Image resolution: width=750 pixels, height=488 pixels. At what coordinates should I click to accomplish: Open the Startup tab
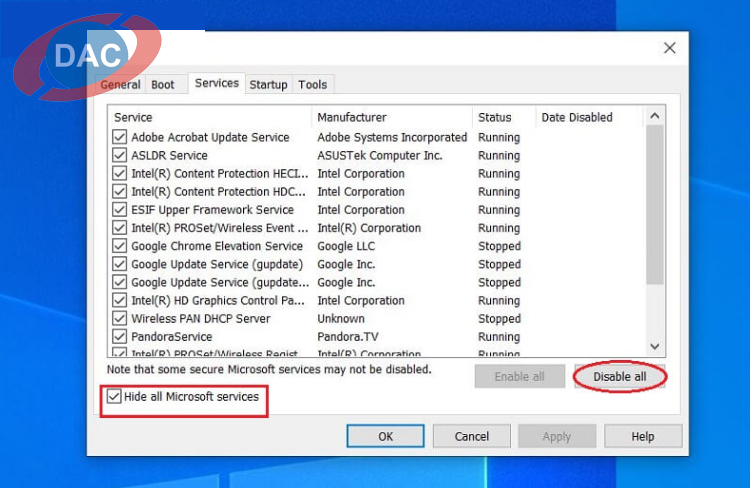coord(268,85)
